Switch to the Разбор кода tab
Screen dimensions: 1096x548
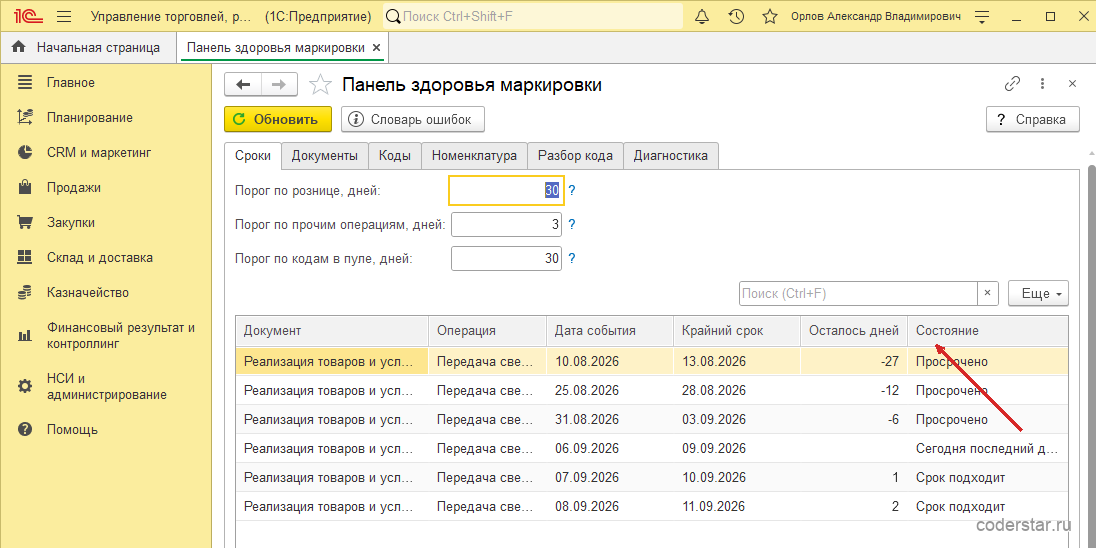pyautogui.click(x=575, y=156)
